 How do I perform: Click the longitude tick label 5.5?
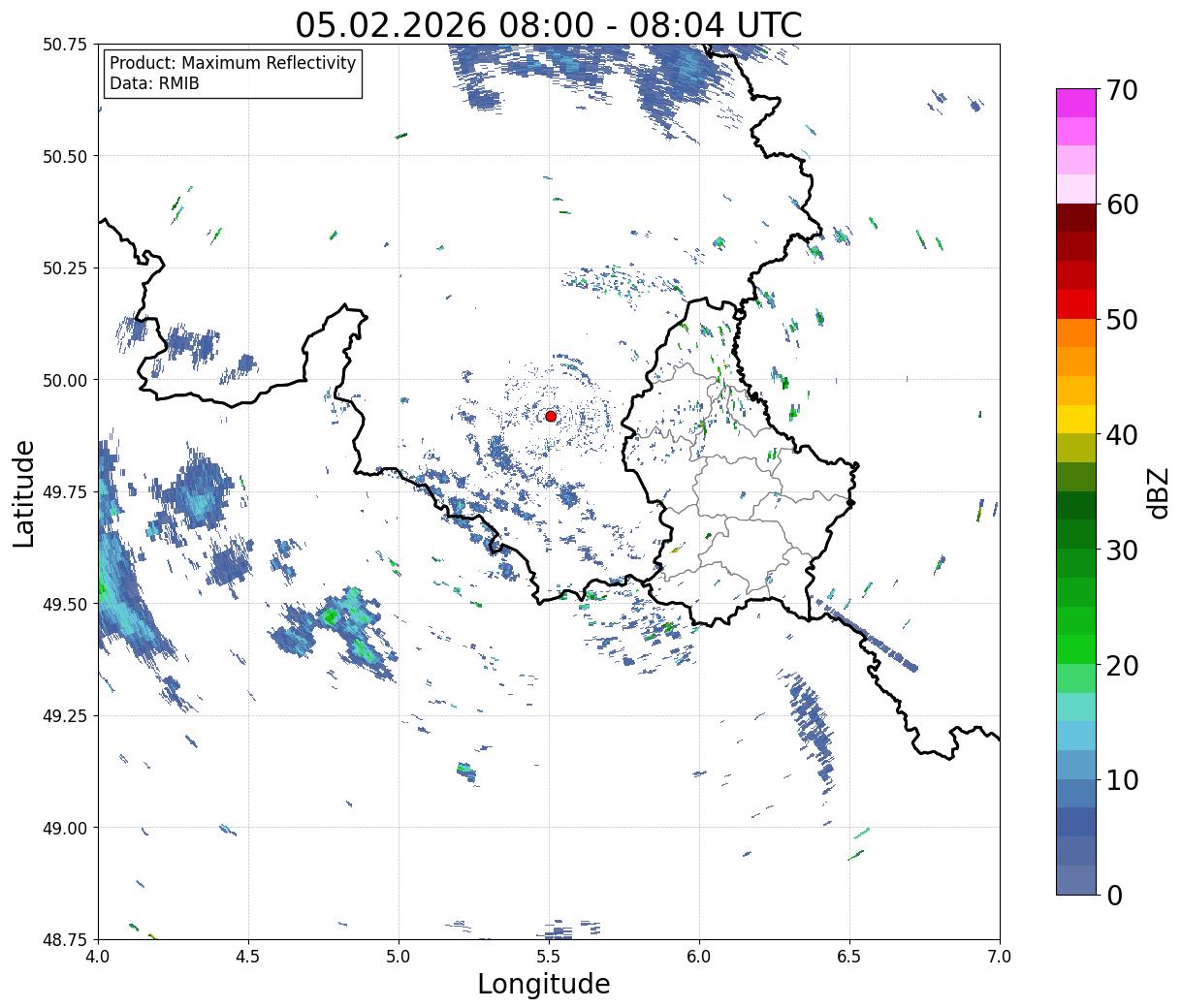549,956
